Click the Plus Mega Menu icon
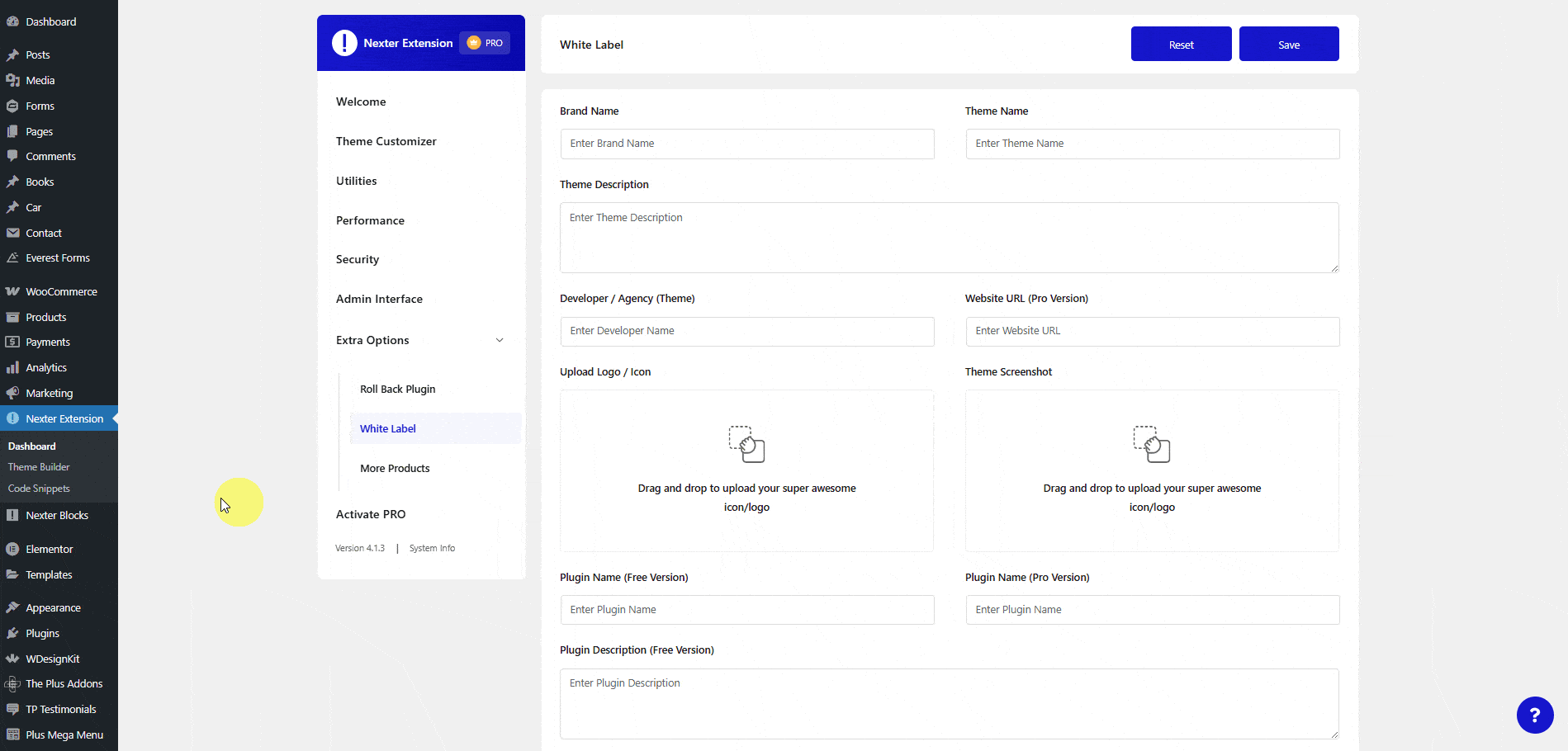Image resolution: width=1568 pixels, height=751 pixels. pyautogui.click(x=13, y=734)
